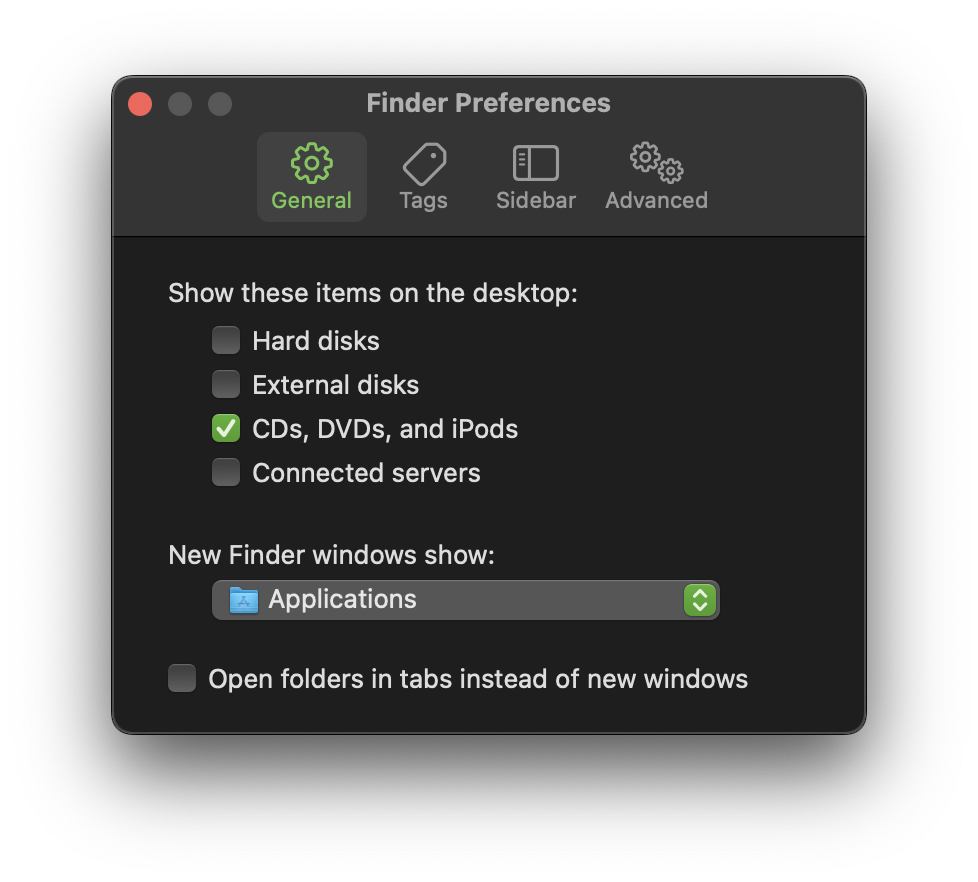The height and width of the screenshot is (882, 978).
Task: Click the Hard disks label text
Action: (x=316, y=341)
